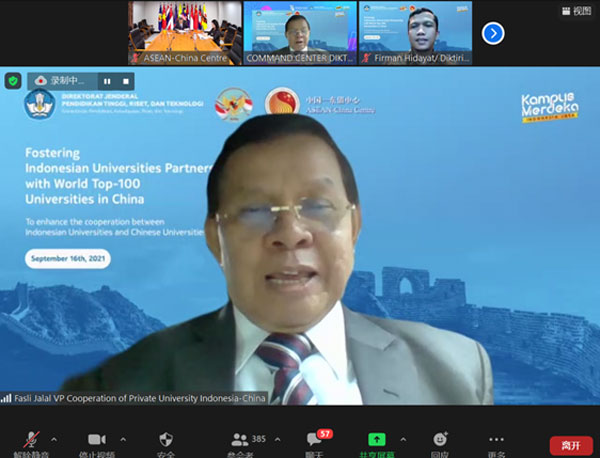Expand participants options arrow
This screenshot has height=458, width=600.
tap(278, 440)
